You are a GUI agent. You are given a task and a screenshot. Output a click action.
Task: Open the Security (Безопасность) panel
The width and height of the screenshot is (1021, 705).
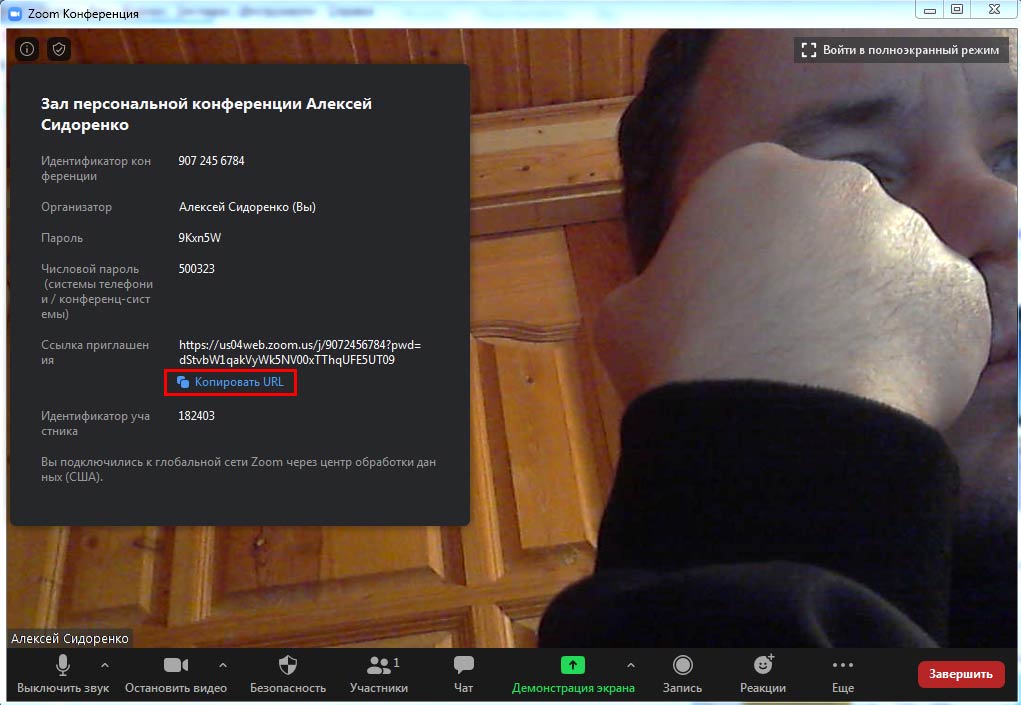288,675
